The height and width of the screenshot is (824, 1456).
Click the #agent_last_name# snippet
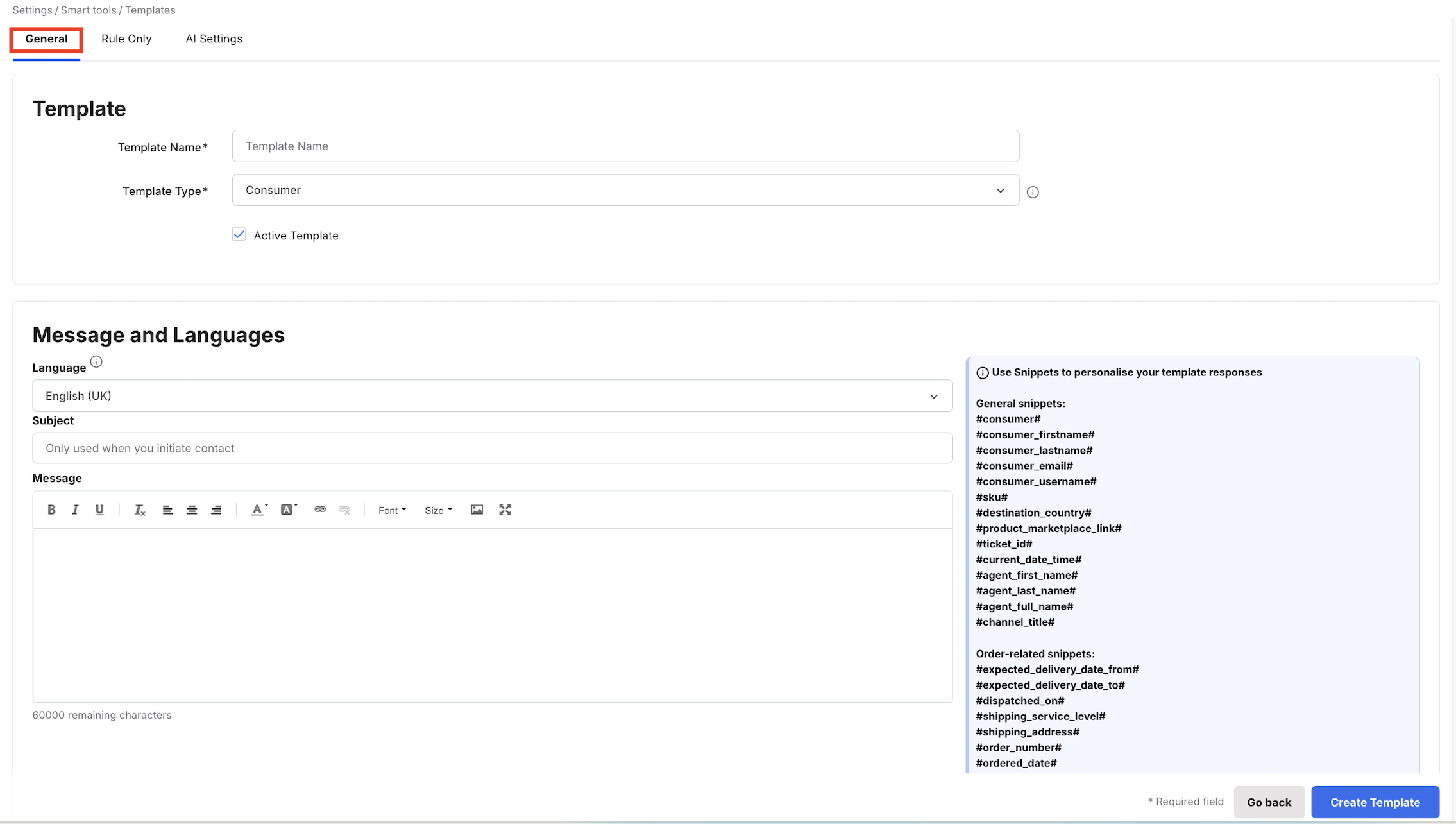coord(1026,591)
